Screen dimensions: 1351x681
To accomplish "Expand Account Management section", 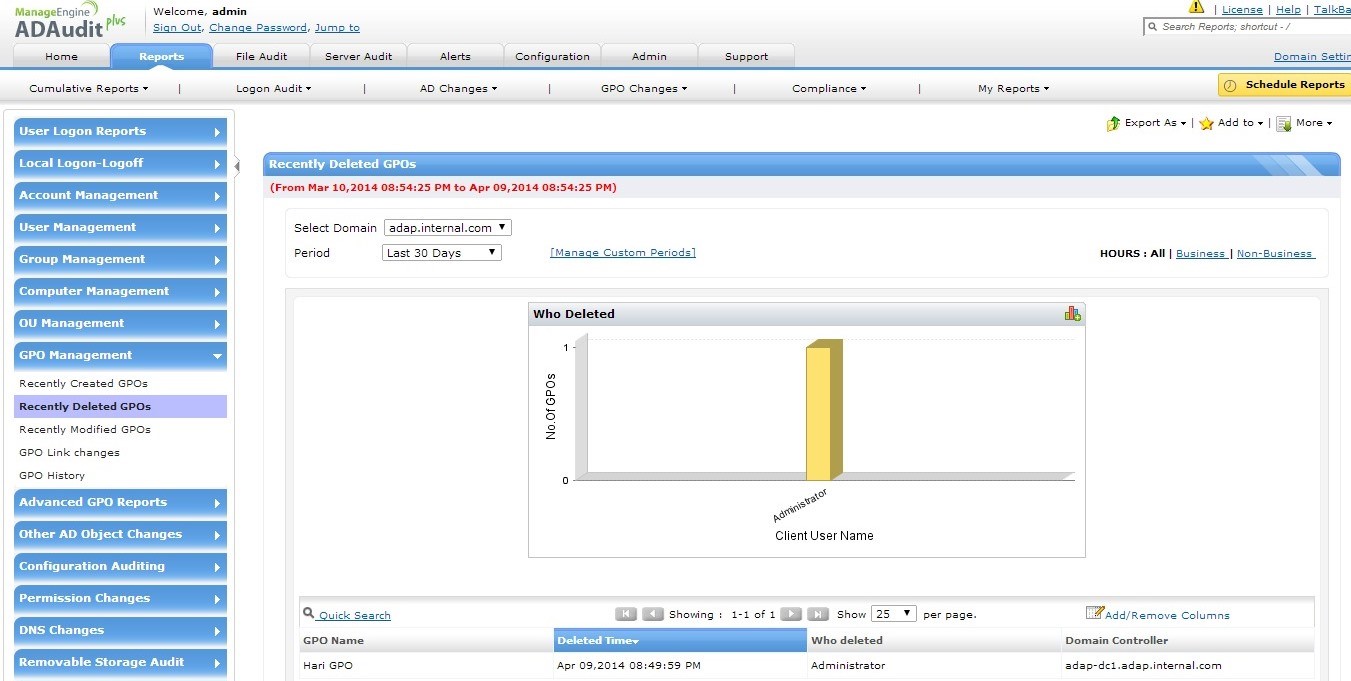I will 121,196.
